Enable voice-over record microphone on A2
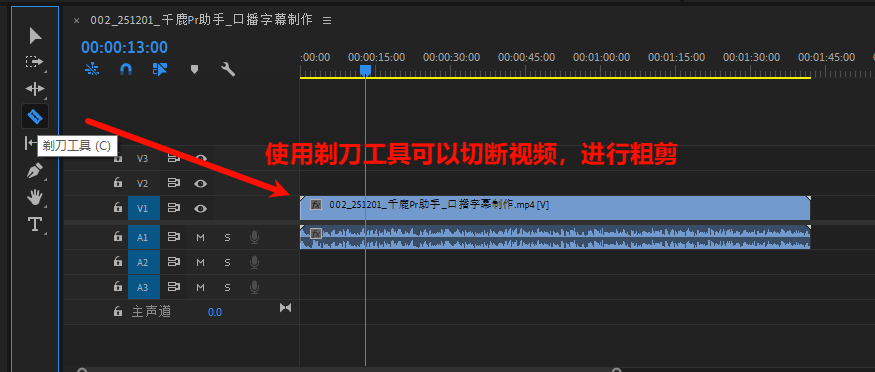This screenshot has width=875, height=372. (254, 262)
